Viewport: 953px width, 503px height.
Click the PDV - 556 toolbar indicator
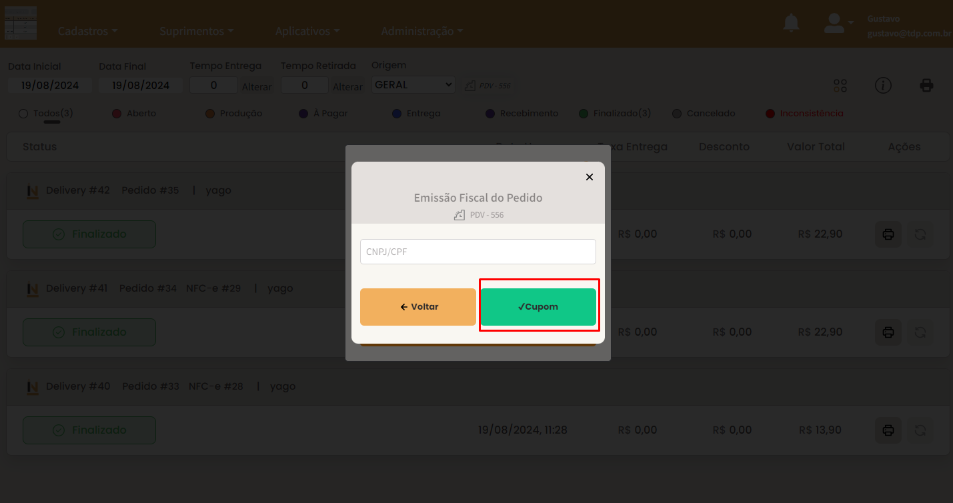[x=488, y=86]
